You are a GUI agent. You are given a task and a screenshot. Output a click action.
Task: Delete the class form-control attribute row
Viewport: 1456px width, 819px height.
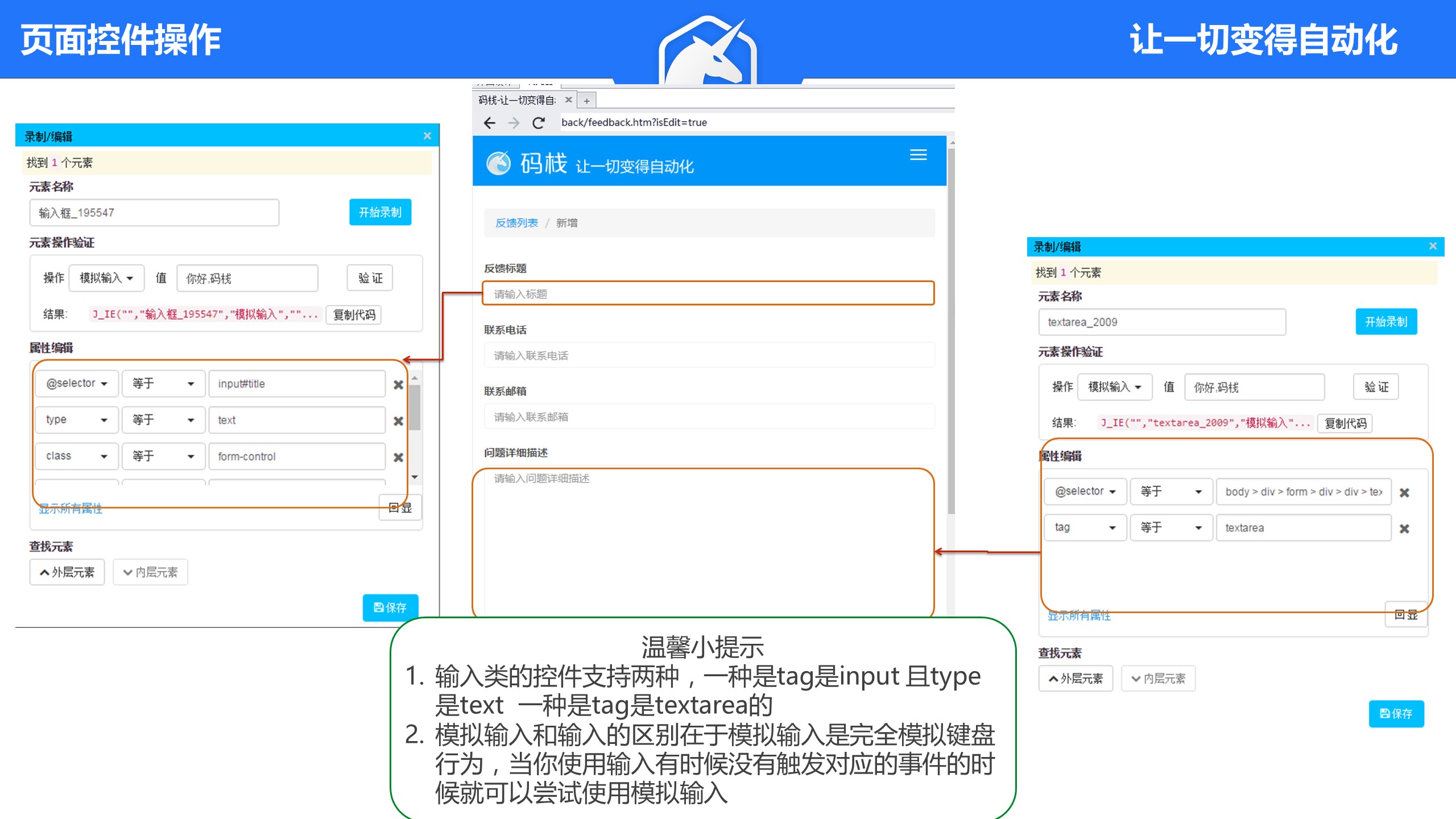[398, 457]
